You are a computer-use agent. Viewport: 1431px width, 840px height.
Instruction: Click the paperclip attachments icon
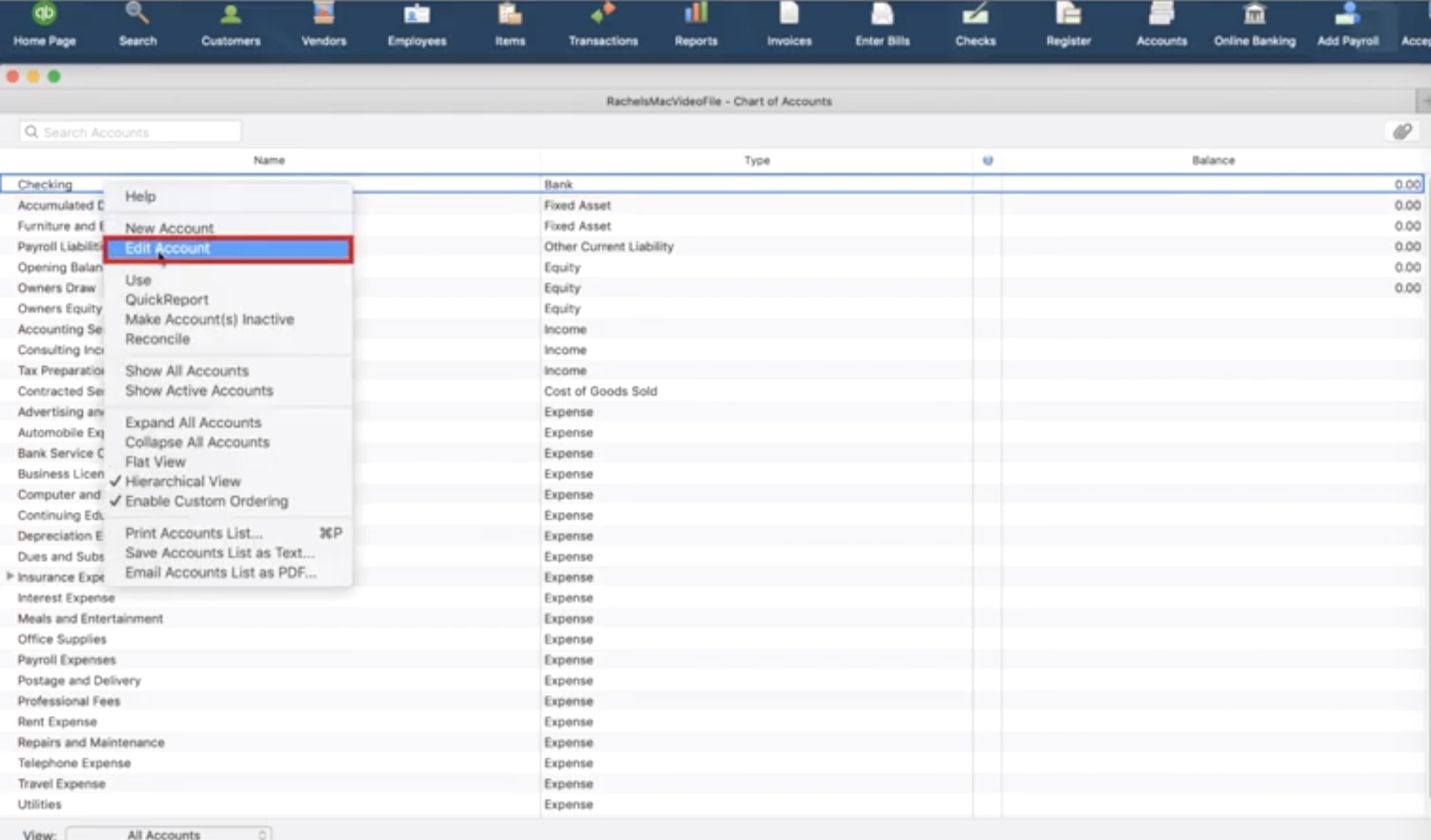(1402, 132)
